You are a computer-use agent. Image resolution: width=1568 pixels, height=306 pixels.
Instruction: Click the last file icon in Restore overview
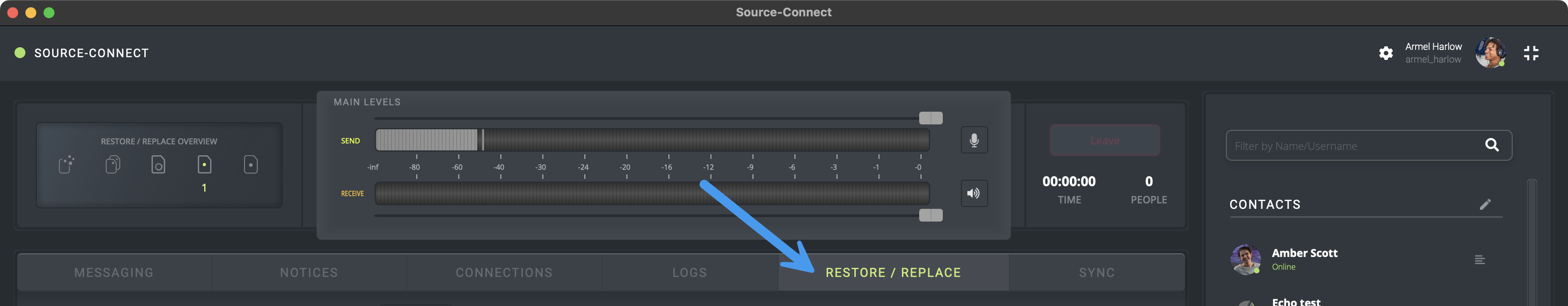(251, 165)
